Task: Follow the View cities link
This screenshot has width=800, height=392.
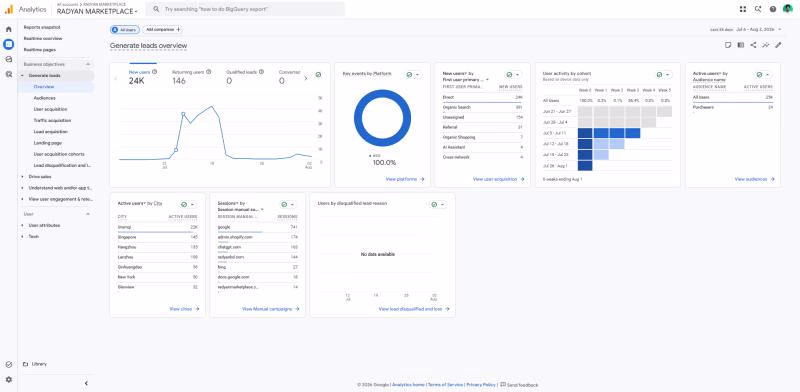Action: (x=184, y=309)
